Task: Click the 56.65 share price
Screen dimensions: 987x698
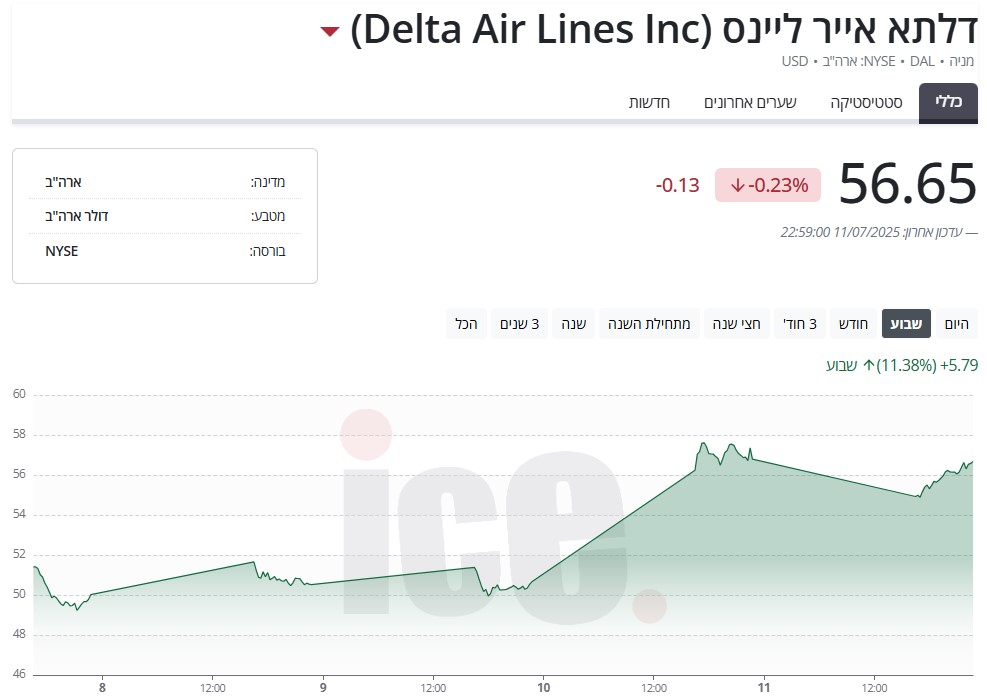Action: (x=907, y=184)
